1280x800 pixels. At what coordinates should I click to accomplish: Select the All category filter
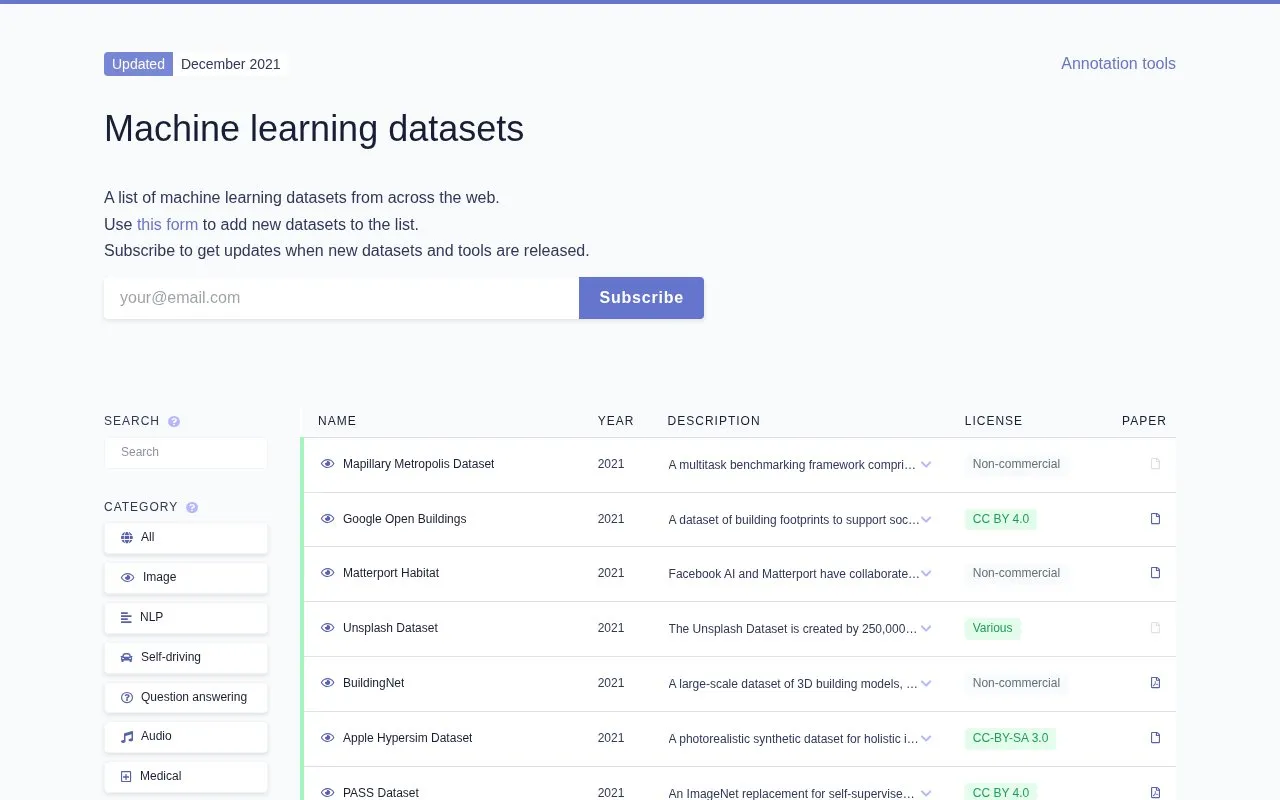[186, 537]
